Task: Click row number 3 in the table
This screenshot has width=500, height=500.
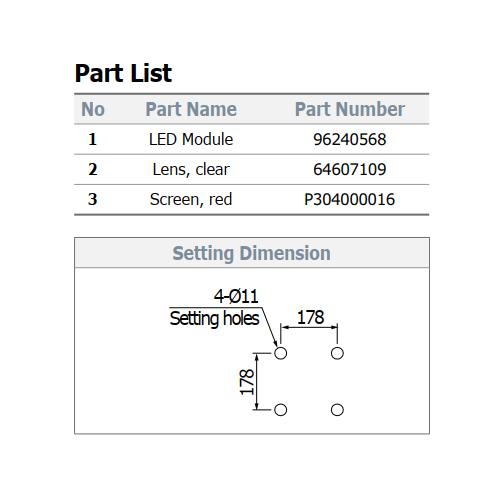Action: (93, 199)
